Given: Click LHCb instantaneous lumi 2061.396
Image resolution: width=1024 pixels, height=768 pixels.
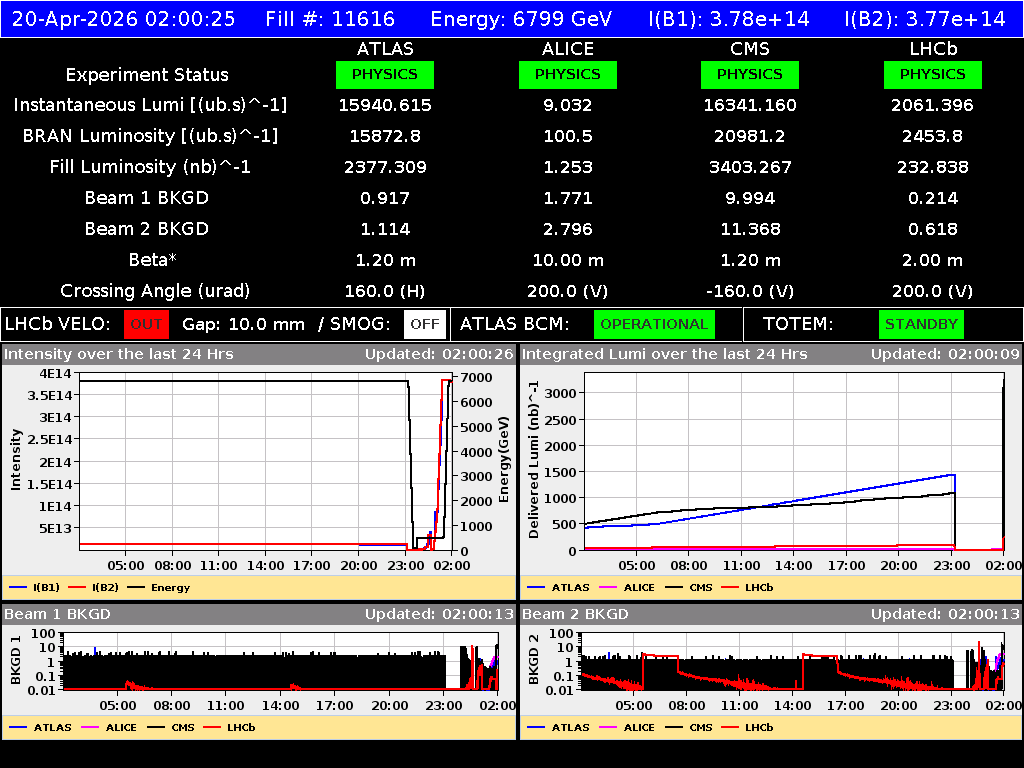Looking at the screenshot, I should [x=933, y=105].
